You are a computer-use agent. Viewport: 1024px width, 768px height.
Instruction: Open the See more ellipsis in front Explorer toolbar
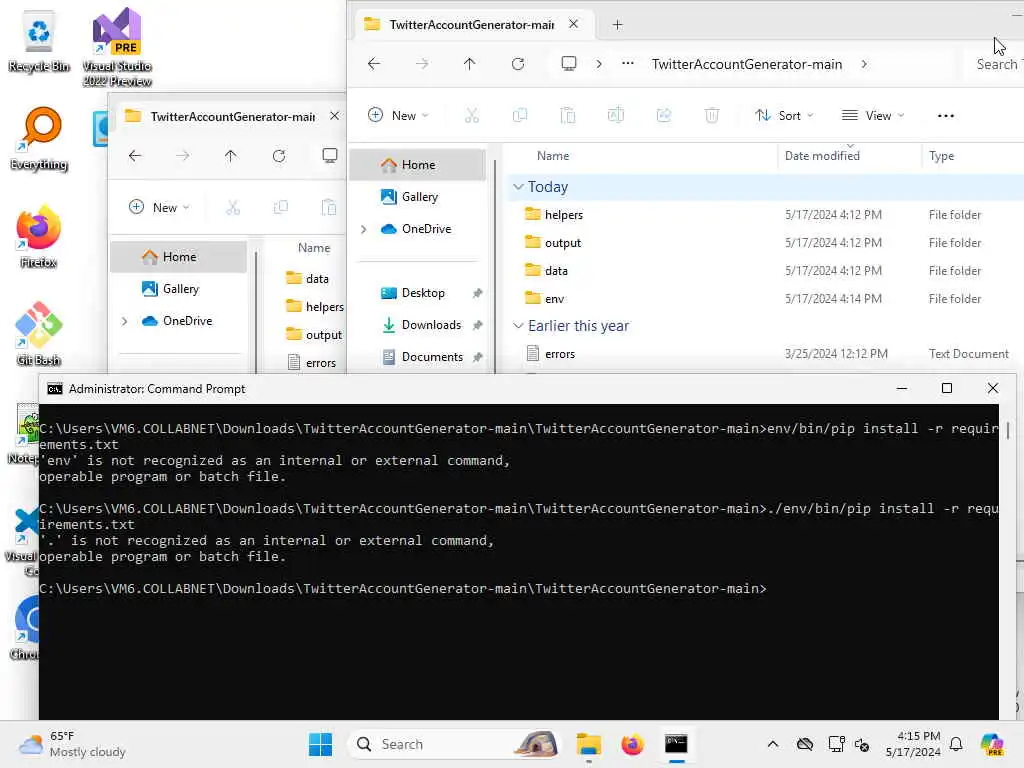pyautogui.click(x=946, y=116)
